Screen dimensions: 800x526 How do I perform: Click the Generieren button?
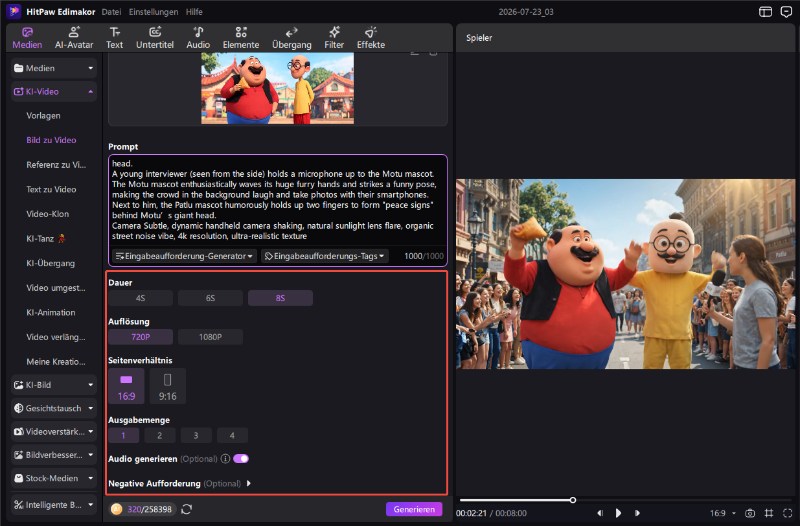tap(414, 509)
